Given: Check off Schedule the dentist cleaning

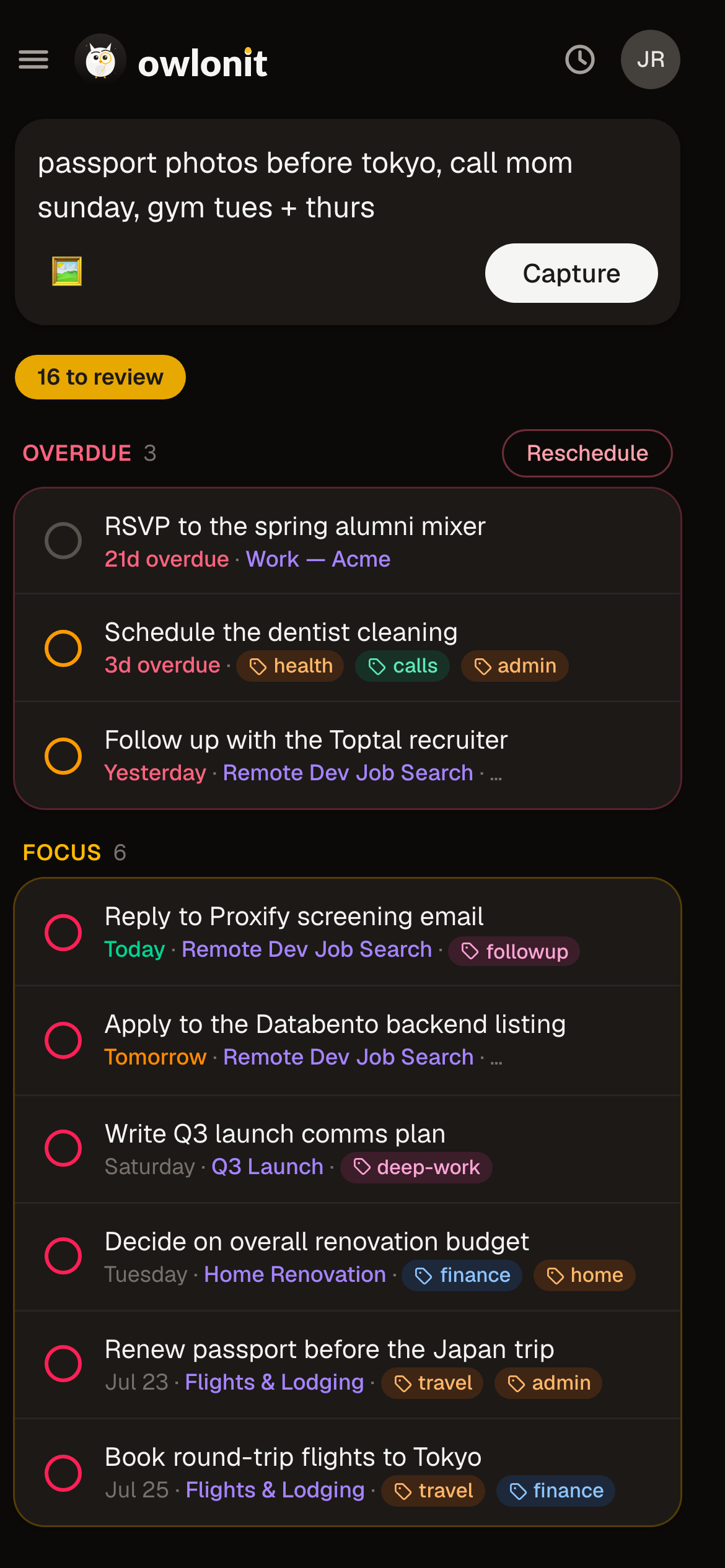Looking at the screenshot, I should pyautogui.click(x=63, y=648).
